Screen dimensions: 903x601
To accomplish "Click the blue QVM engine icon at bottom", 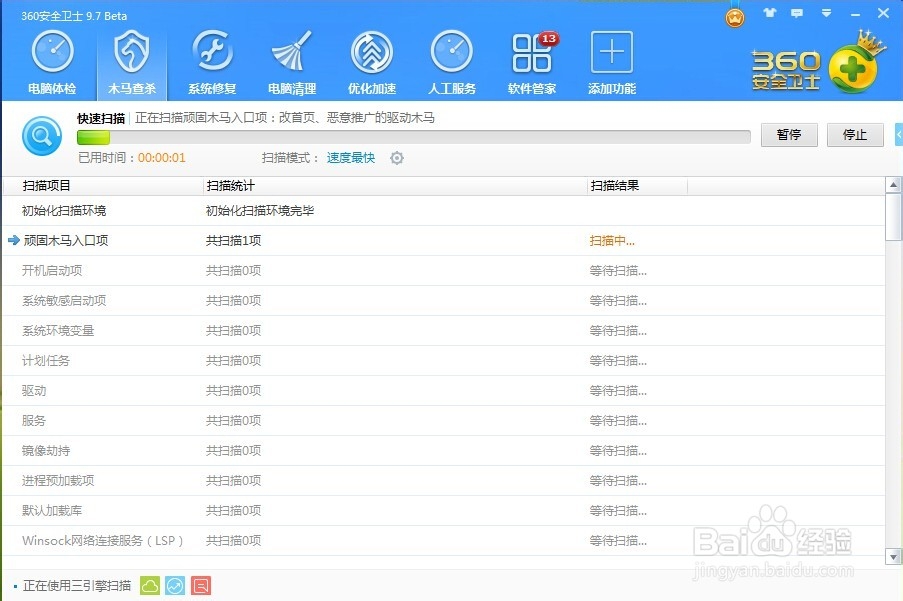I will pos(175,583).
